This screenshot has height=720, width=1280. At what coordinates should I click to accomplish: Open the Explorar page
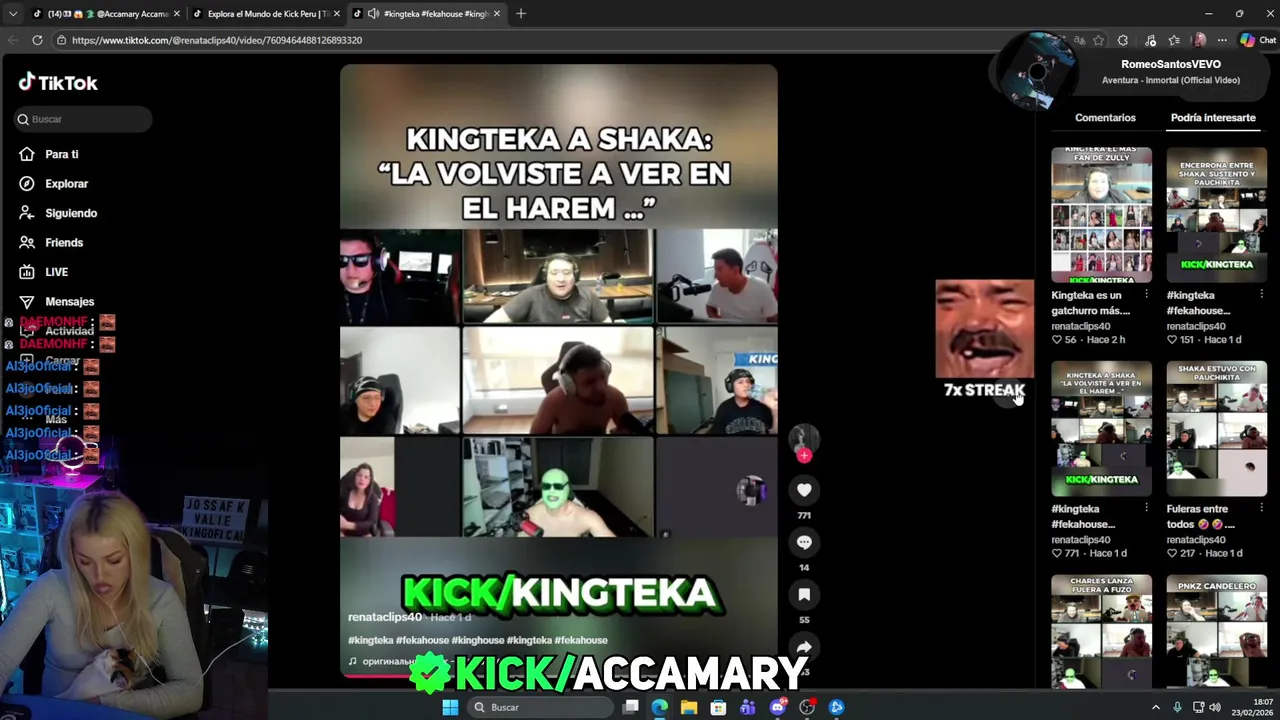pos(66,184)
